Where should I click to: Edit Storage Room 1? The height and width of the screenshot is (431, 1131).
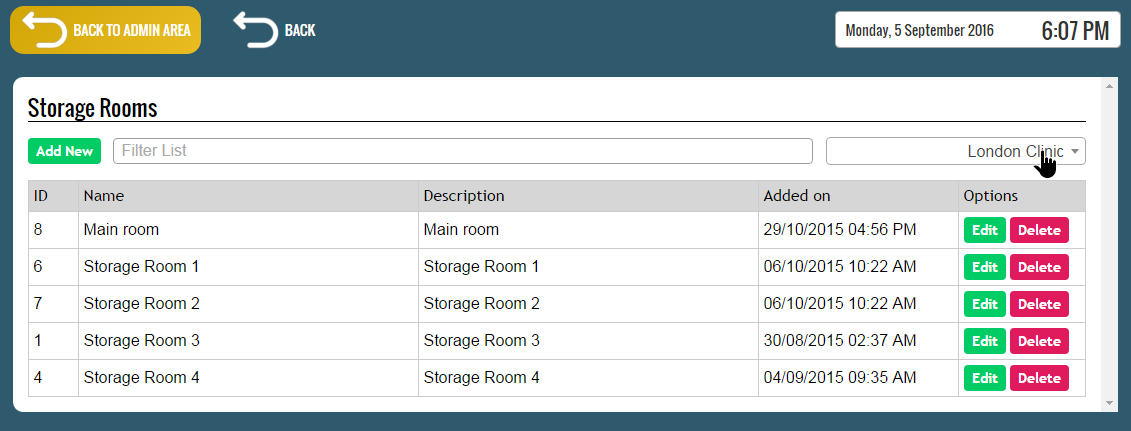[985, 267]
